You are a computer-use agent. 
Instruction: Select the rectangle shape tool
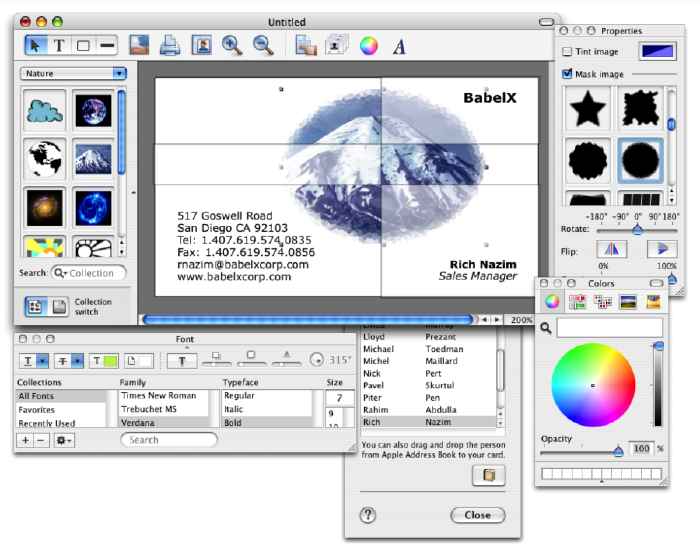[x=83, y=45]
